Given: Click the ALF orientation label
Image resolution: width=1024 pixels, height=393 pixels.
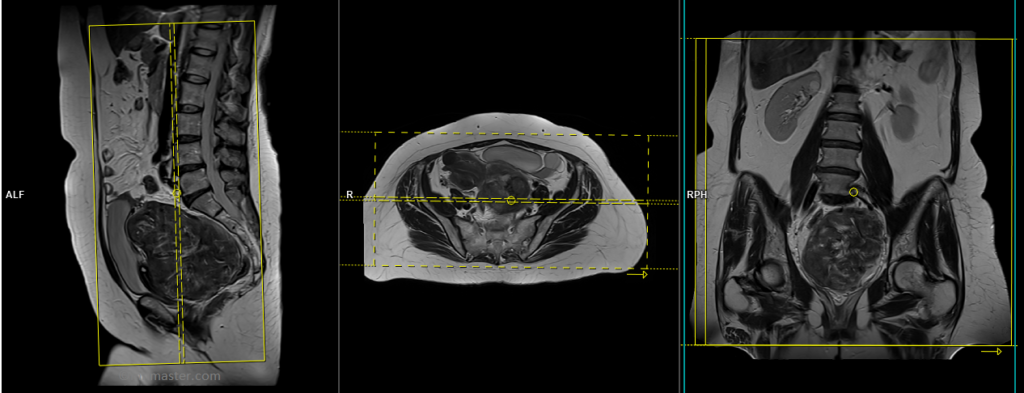Looking at the screenshot, I should coord(14,195).
